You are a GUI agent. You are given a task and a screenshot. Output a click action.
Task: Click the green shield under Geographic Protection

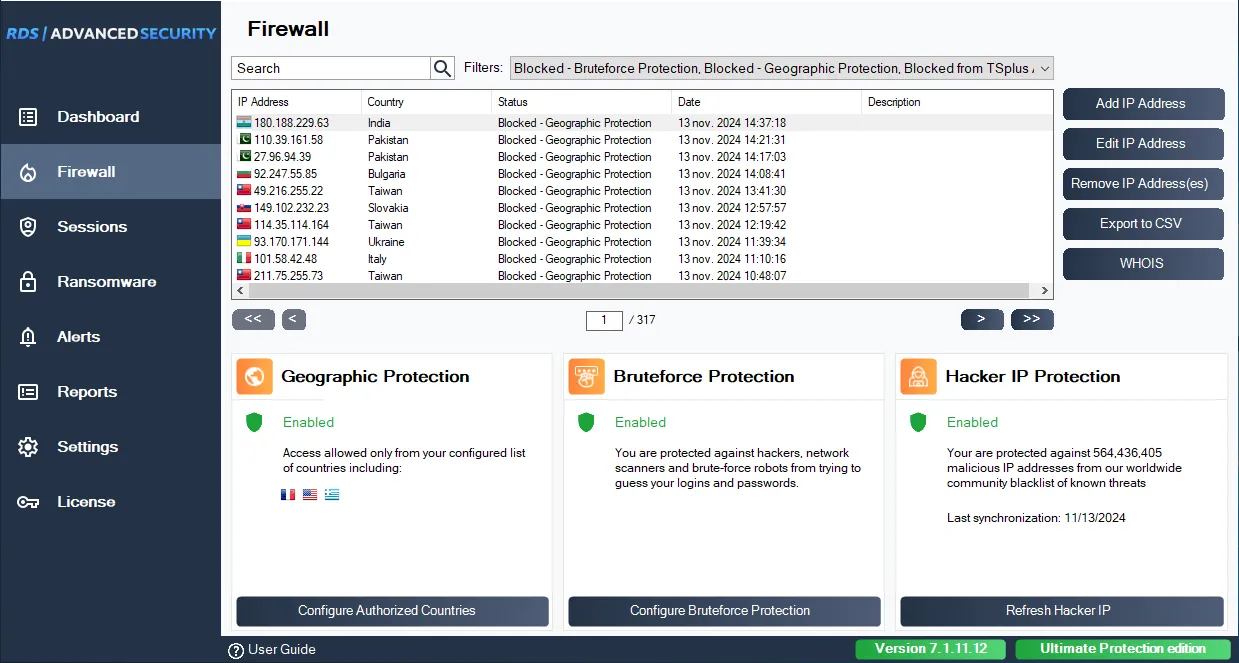pyautogui.click(x=254, y=422)
